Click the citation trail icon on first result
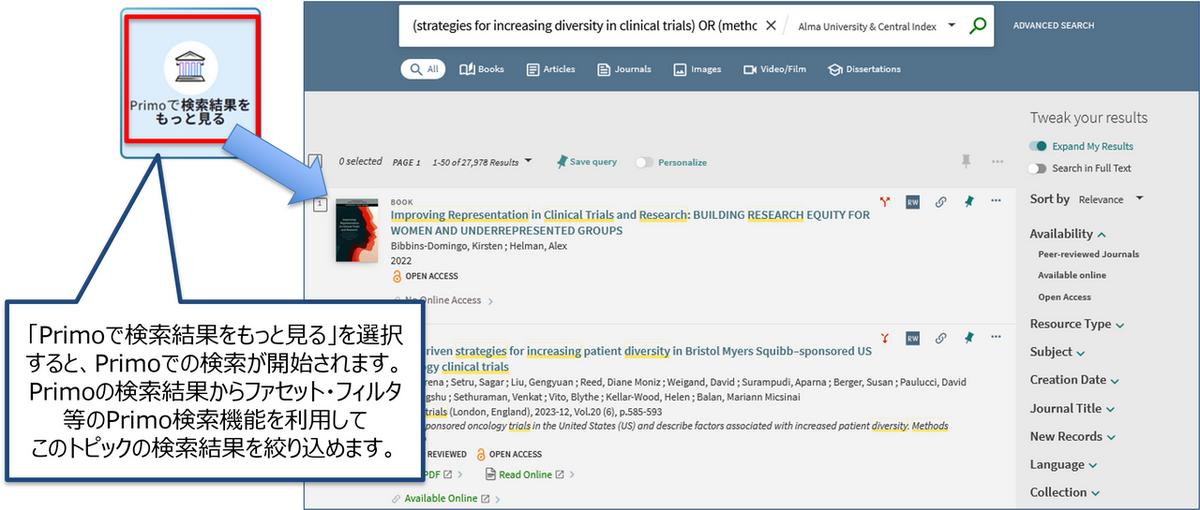 pyautogui.click(x=885, y=201)
